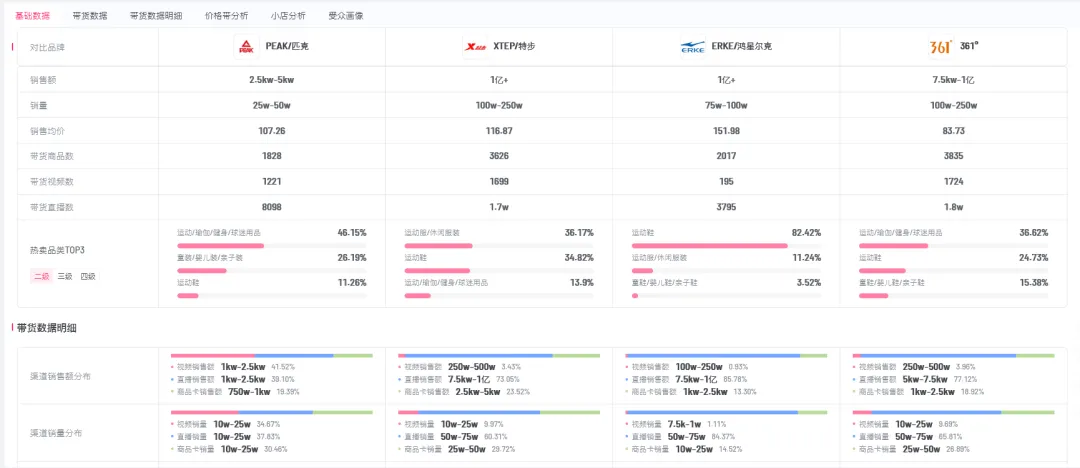
Task: Click the 销售均价 row label
Action: [48, 131]
